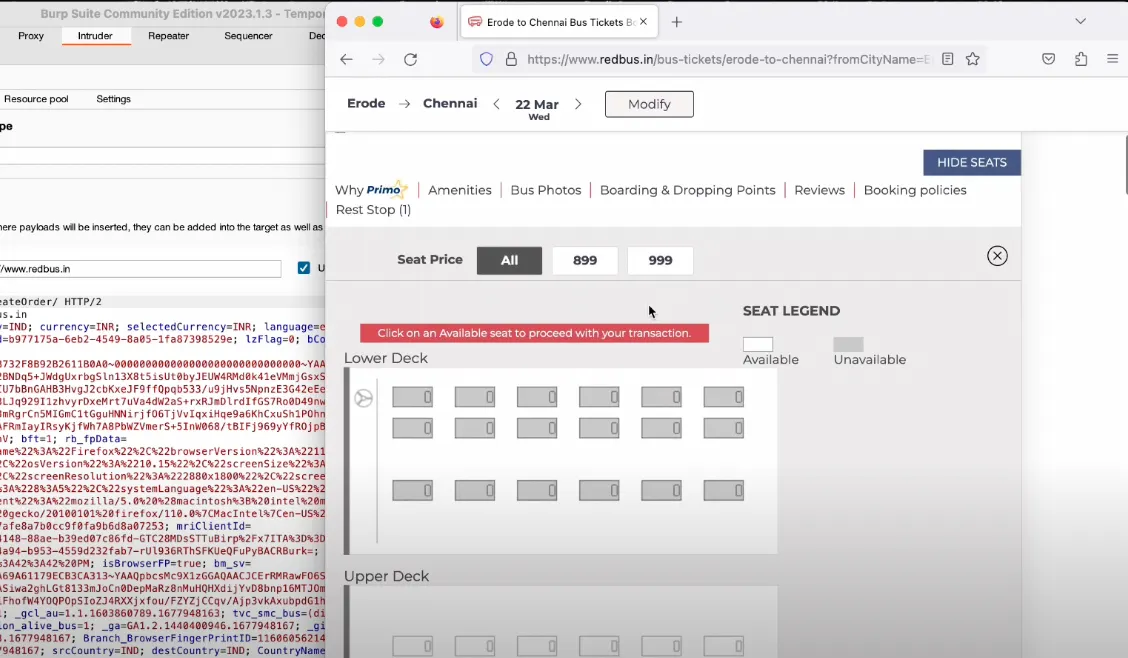This screenshot has height=658, width=1128.
Task: Open the Firefox application menu
Action: pos(1113,59)
